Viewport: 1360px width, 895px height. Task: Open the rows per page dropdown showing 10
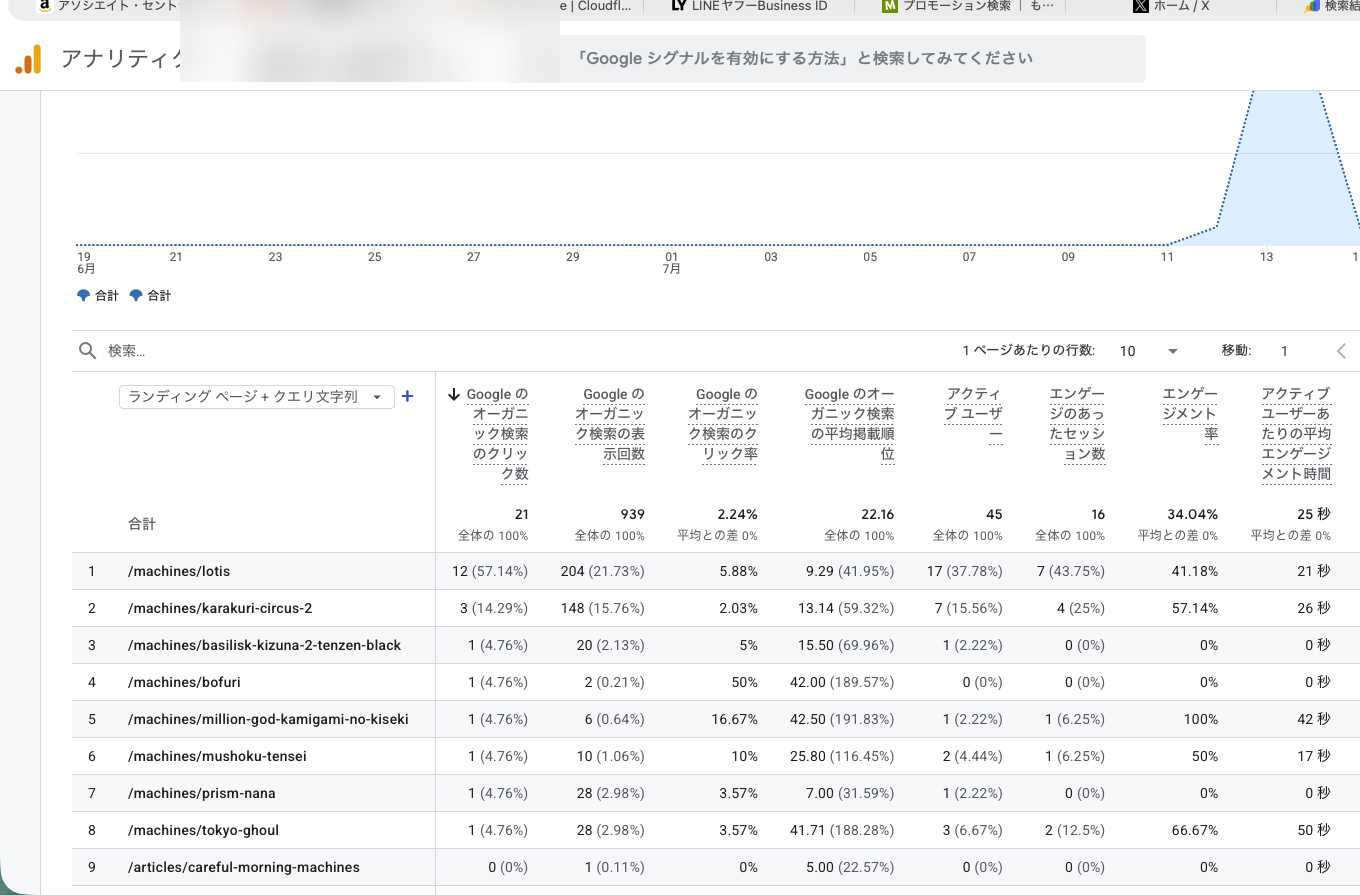1149,351
